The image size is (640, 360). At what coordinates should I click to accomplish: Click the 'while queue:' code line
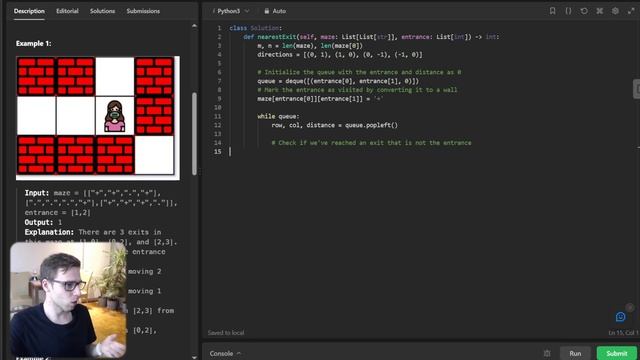tap(278, 116)
